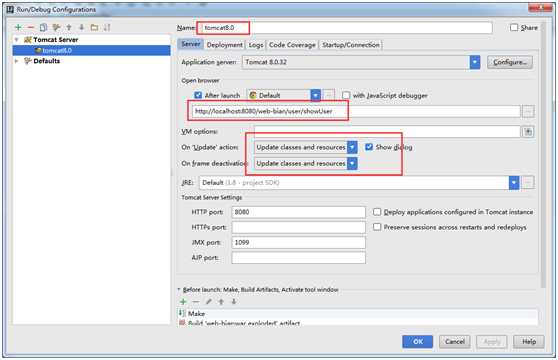Click the vertical scrollbar of the settings panel
Viewport: 558px width, 360px height.
click(543, 155)
